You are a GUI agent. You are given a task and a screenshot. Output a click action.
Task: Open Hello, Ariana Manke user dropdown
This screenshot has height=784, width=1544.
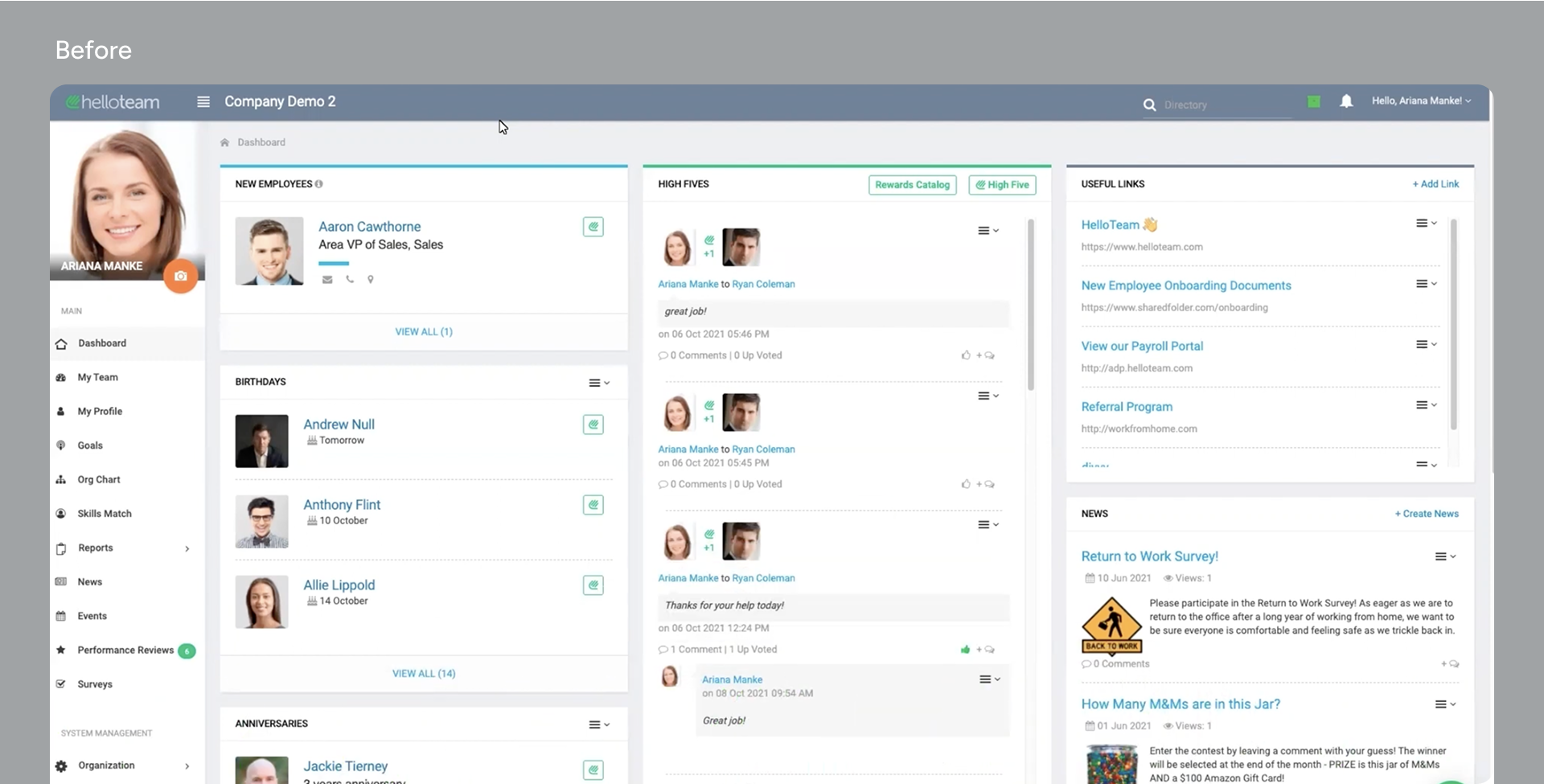coord(1421,101)
